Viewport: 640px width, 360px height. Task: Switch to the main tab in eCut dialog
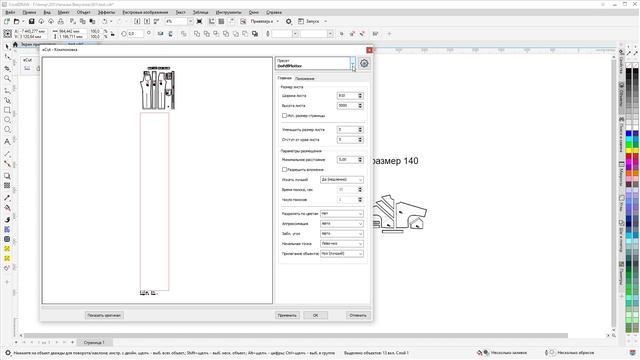tap(284, 78)
